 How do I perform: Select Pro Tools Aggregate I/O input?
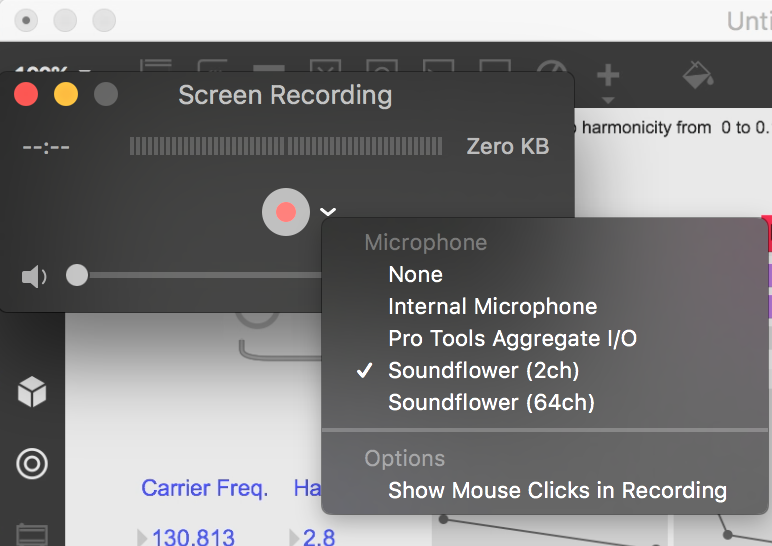(x=513, y=338)
